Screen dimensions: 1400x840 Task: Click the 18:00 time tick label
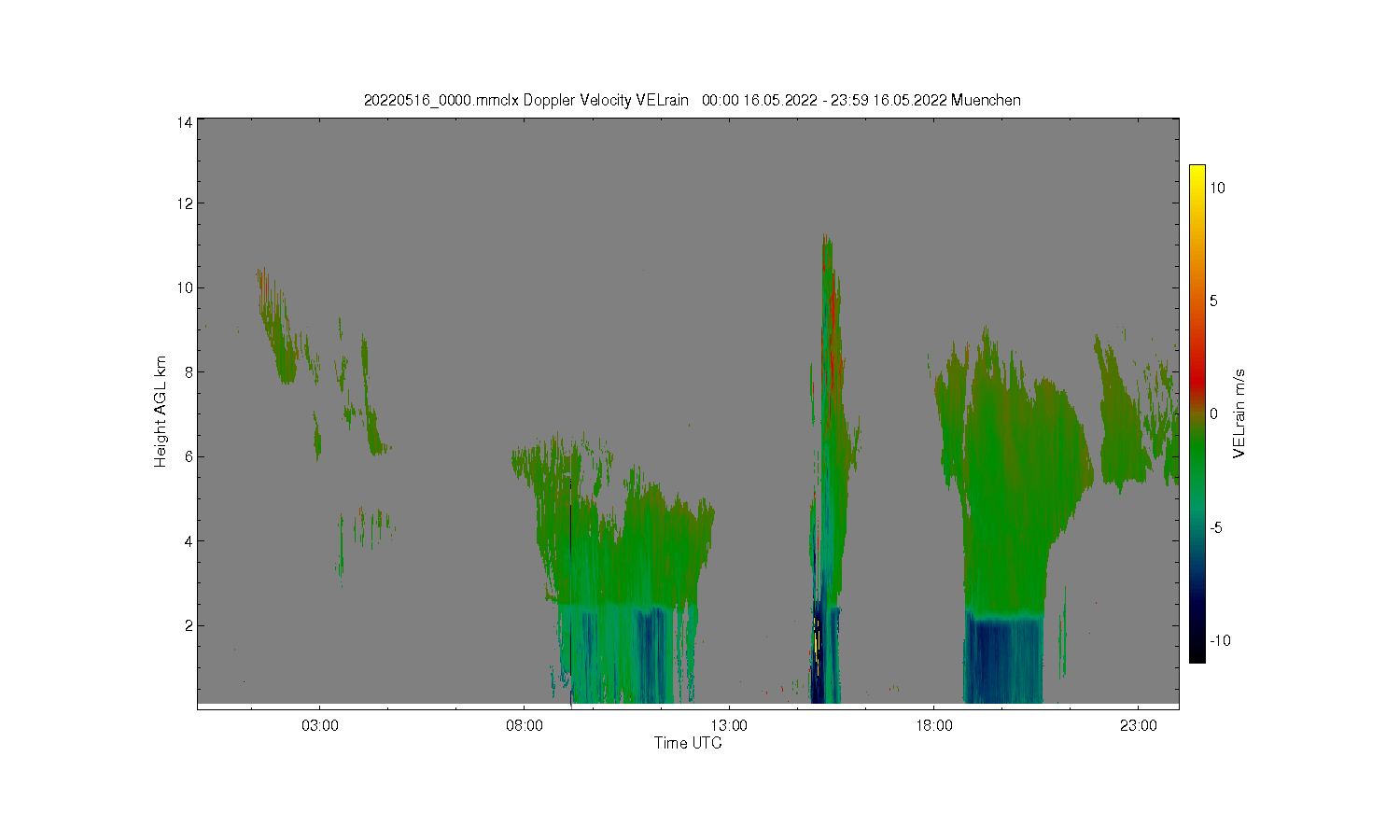pyautogui.click(x=933, y=725)
